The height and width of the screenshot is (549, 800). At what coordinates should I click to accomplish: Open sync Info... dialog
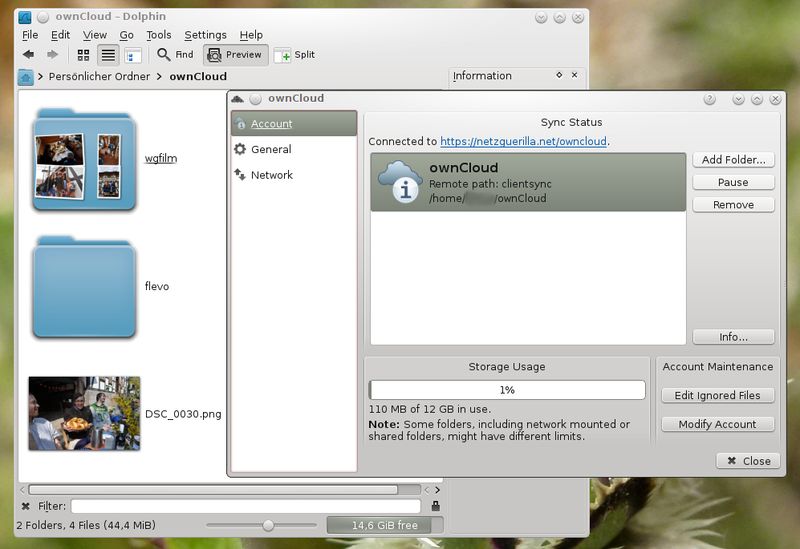[x=733, y=337]
